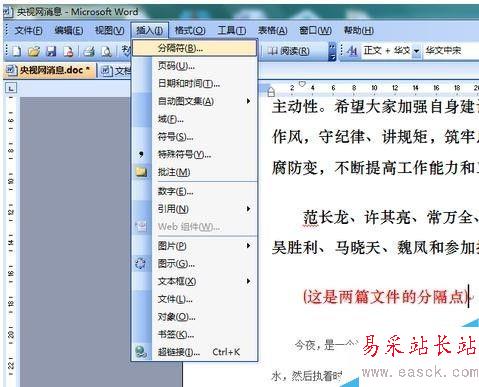Open the 格式(O) menu

tap(190, 30)
